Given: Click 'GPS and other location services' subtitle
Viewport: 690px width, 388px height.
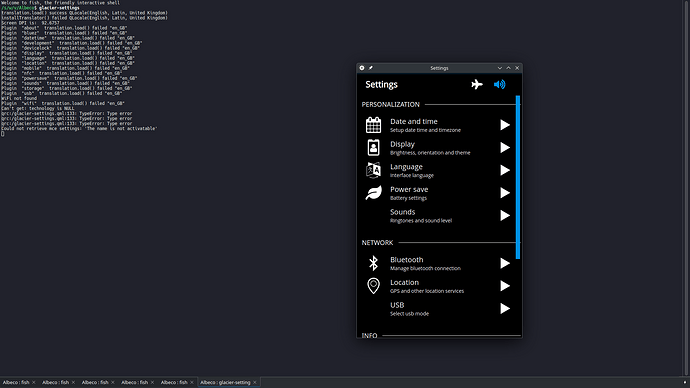Looking at the screenshot, I should tap(427, 291).
